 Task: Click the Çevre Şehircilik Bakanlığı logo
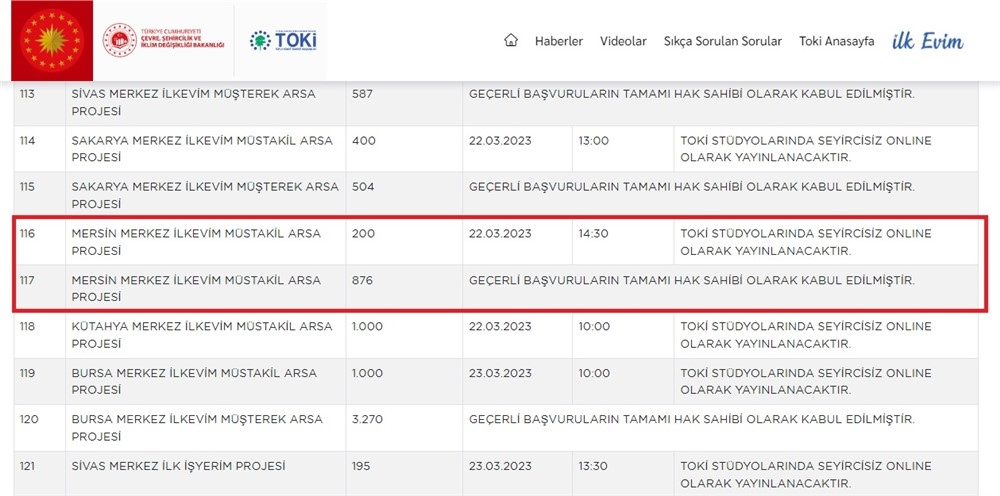click(x=163, y=41)
